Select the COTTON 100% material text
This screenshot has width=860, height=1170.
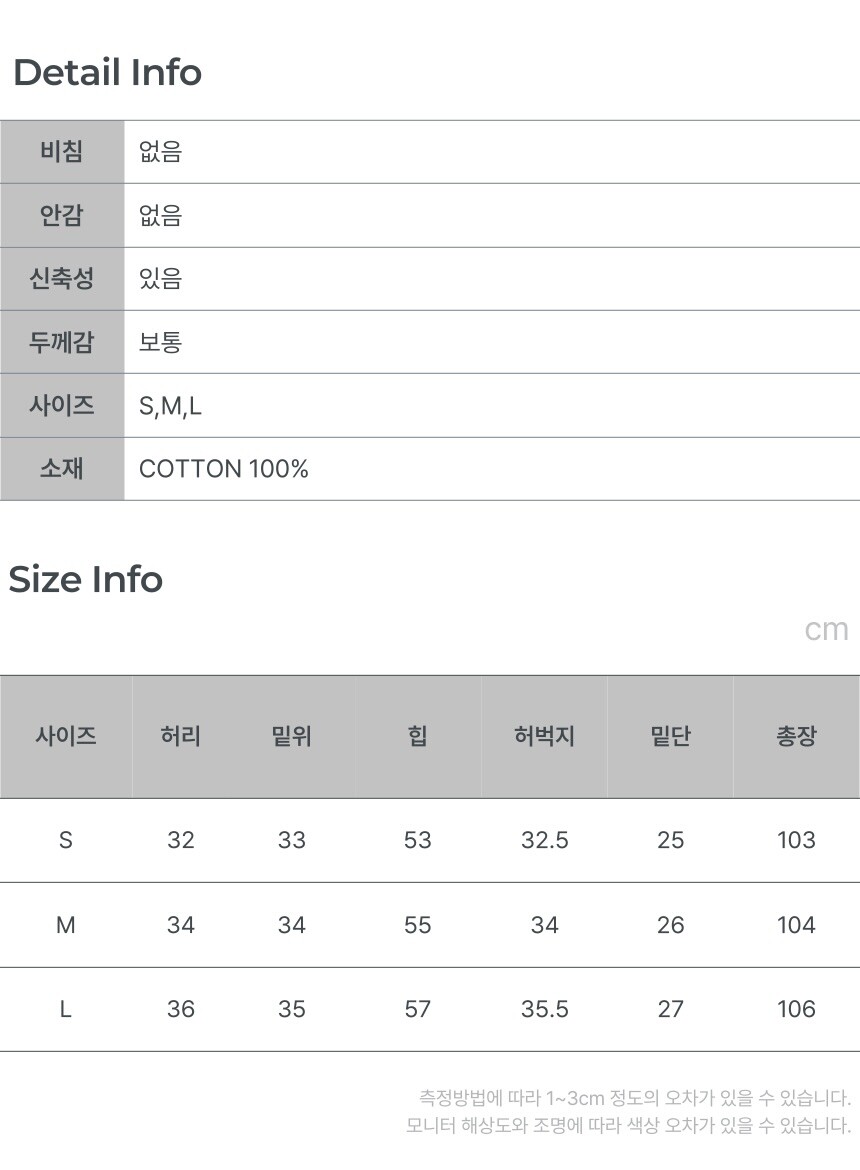[x=223, y=469]
